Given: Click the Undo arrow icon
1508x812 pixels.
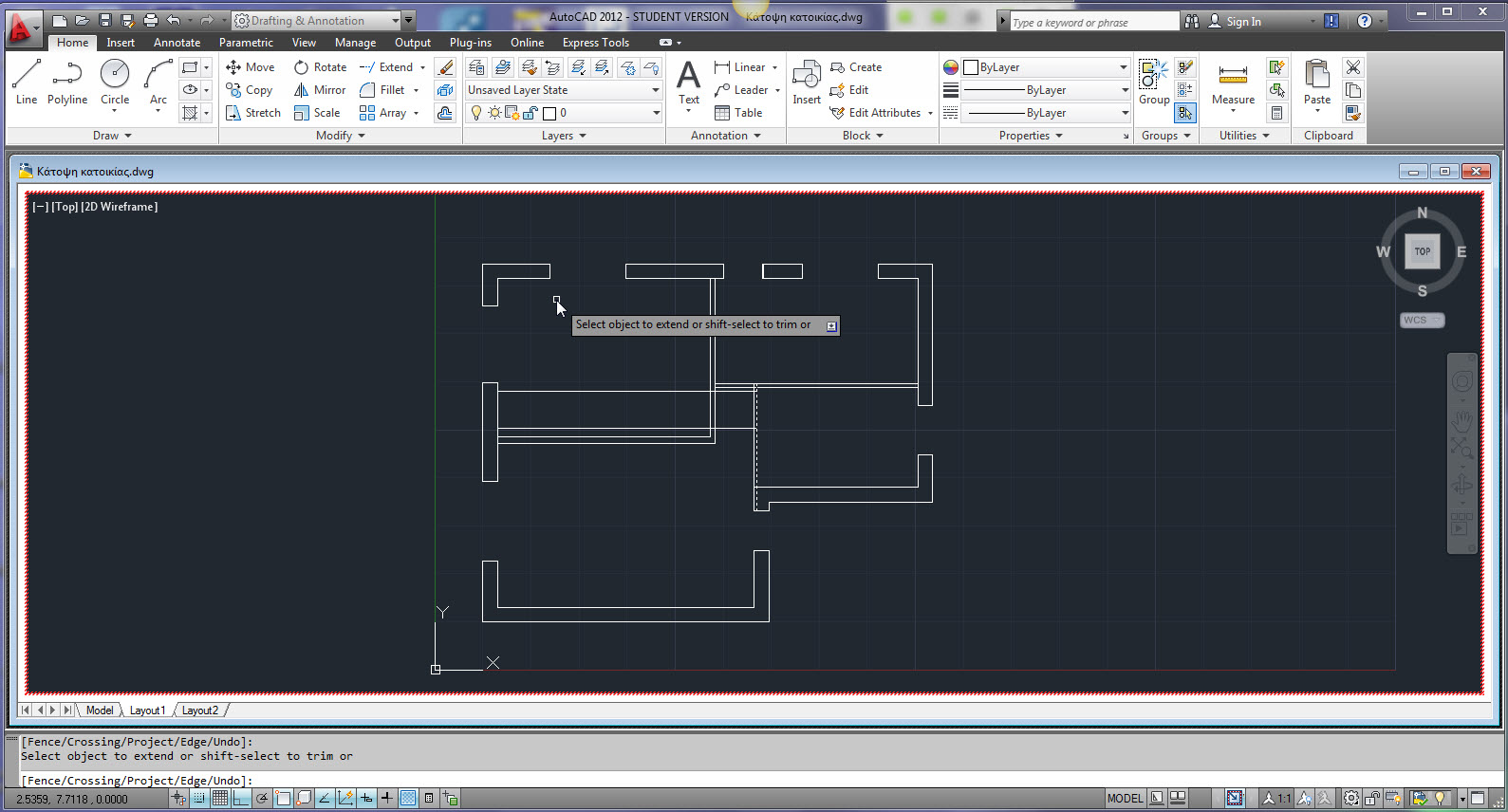Looking at the screenshot, I should [x=173, y=21].
